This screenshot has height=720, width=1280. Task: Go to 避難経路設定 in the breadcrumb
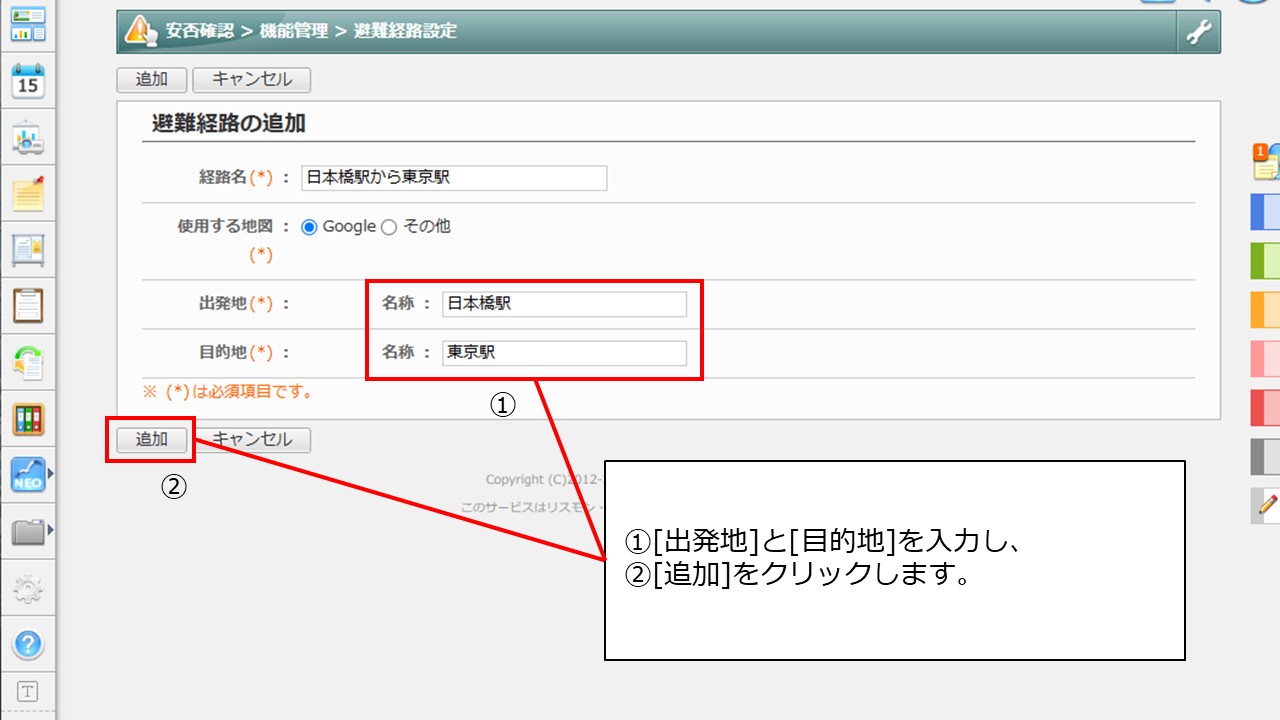(404, 31)
